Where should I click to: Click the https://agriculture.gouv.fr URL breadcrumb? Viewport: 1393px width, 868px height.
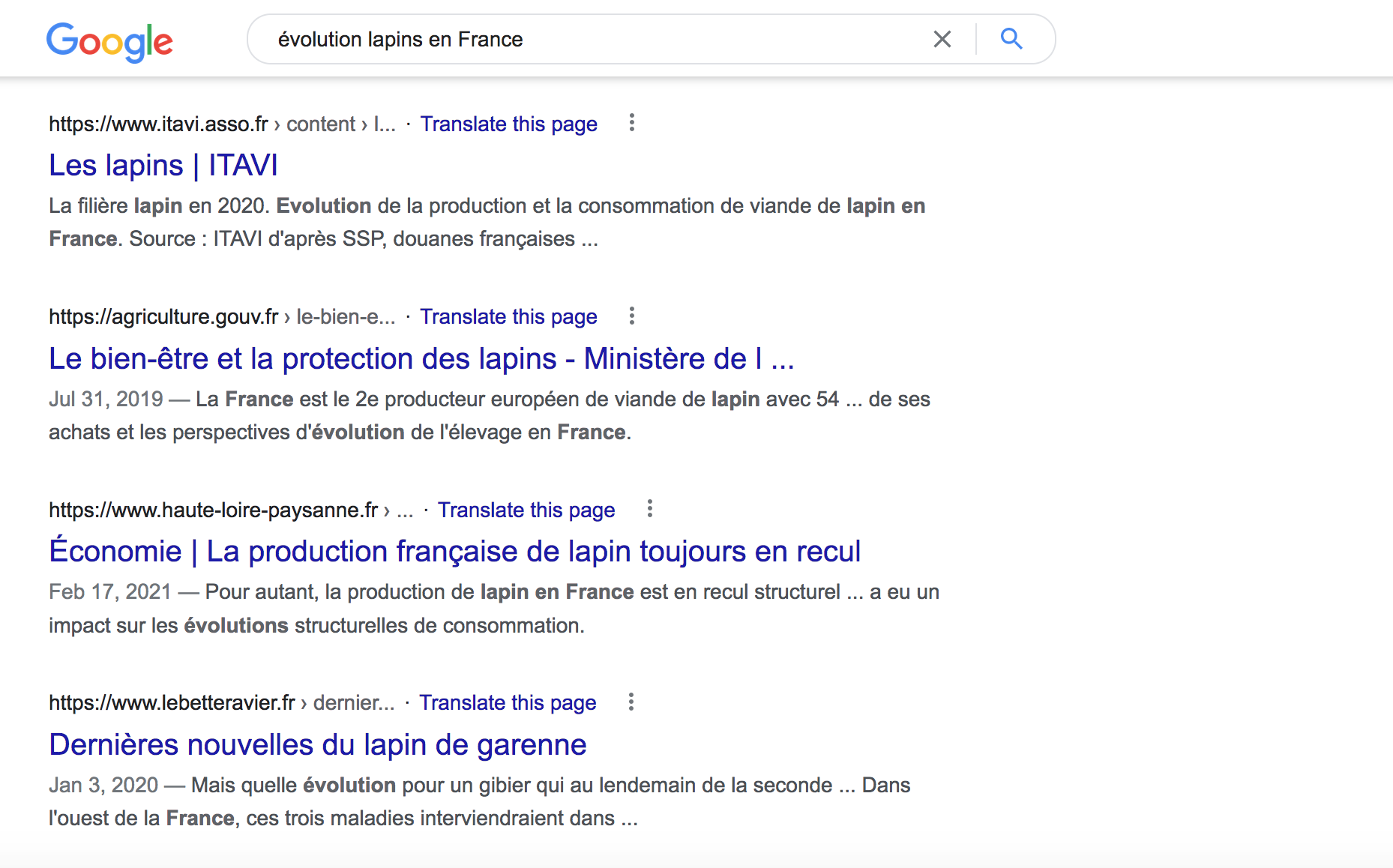(x=163, y=317)
